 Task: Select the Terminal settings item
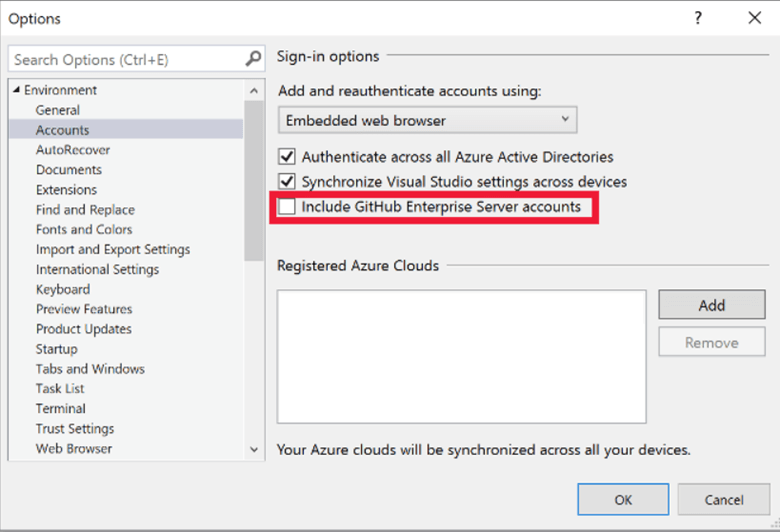click(61, 408)
